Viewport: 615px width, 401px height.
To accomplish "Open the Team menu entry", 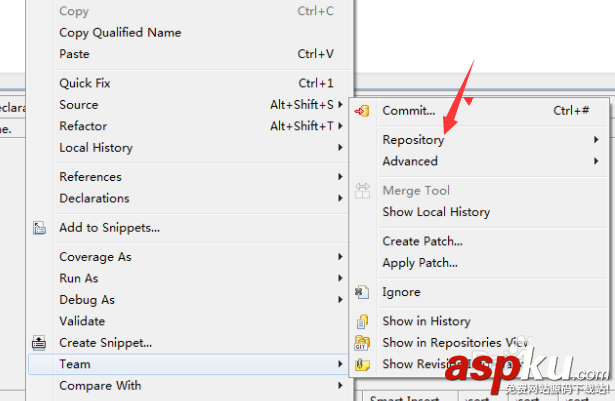I will [188, 364].
